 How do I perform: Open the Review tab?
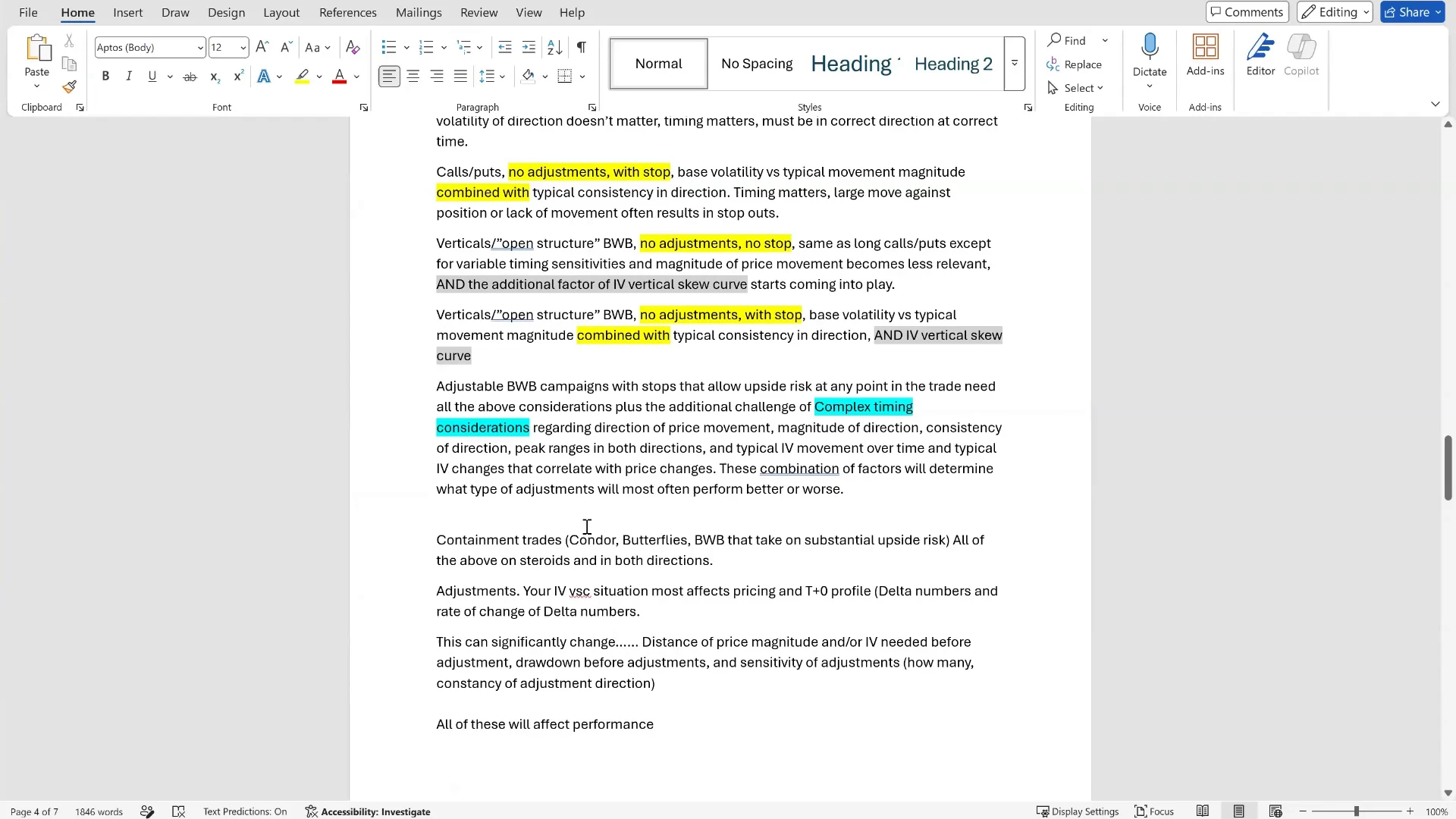pos(479,12)
